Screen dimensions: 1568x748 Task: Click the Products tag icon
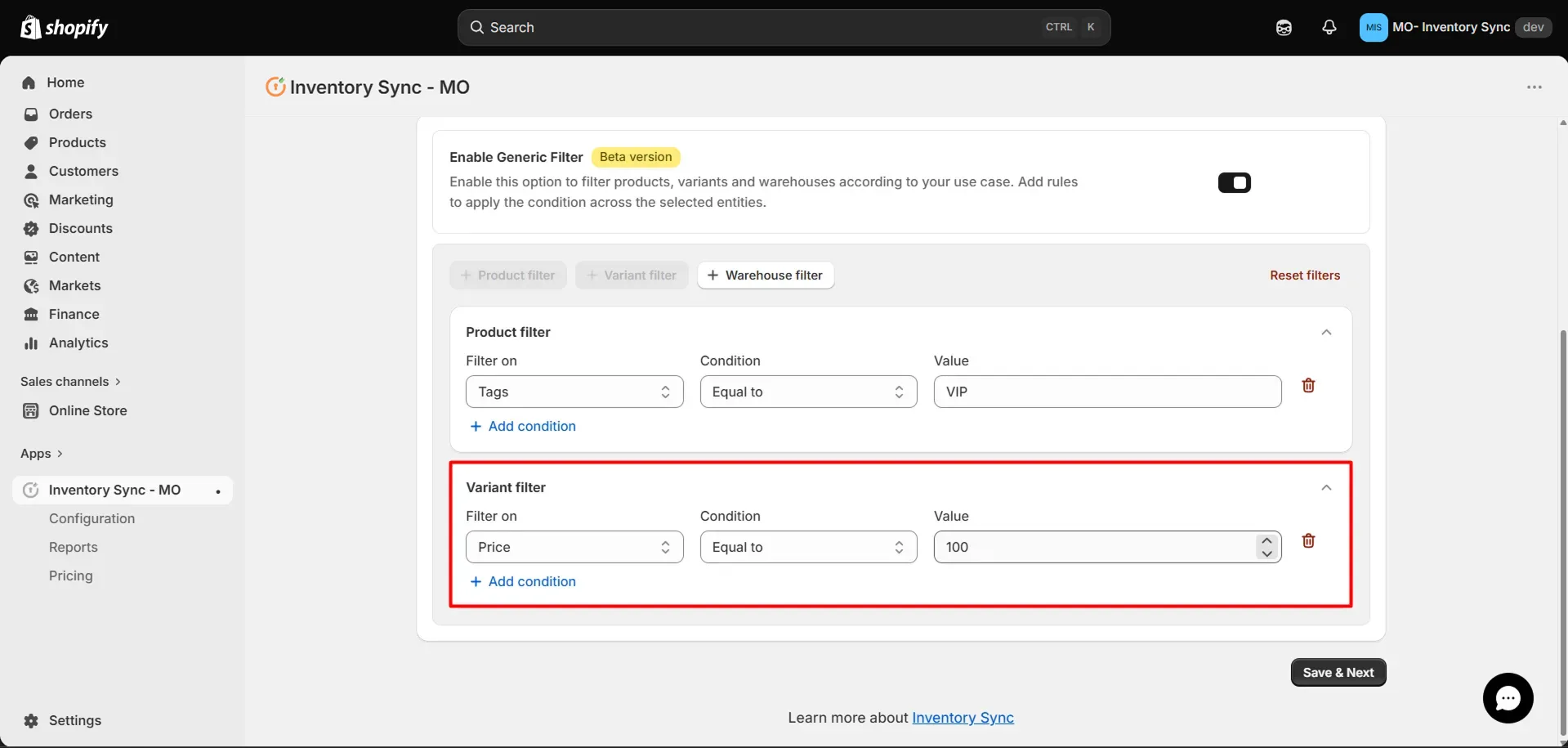click(x=31, y=143)
